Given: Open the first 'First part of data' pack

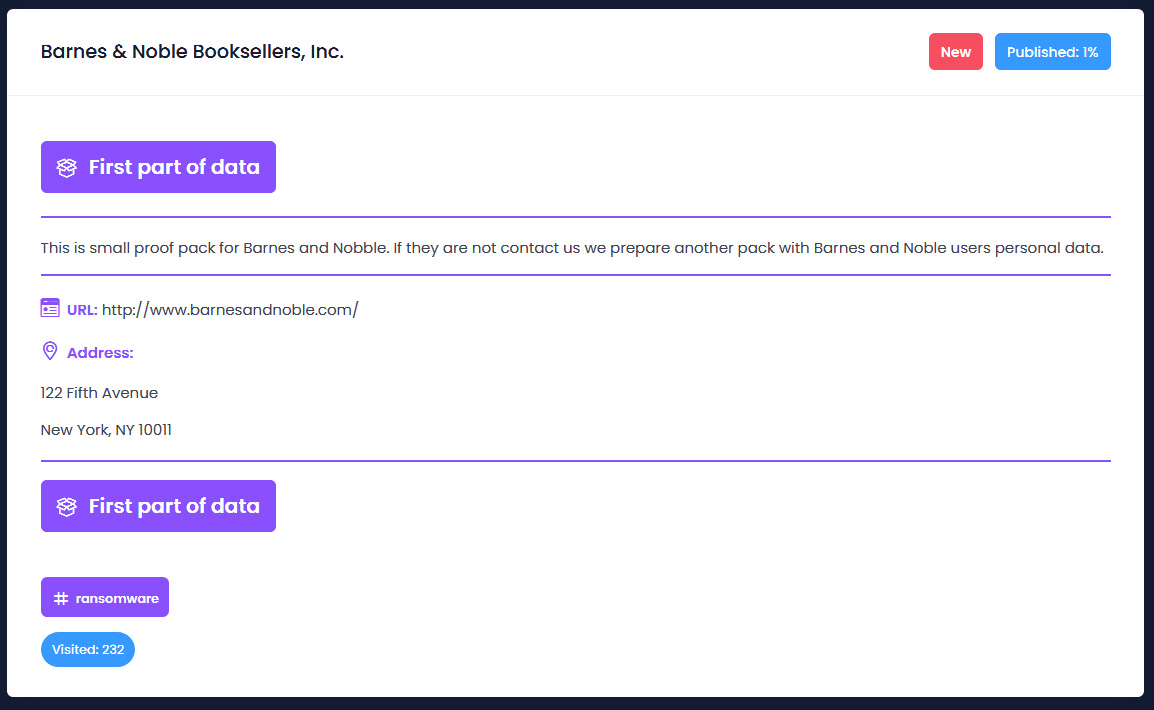Looking at the screenshot, I should (x=158, y=167).
